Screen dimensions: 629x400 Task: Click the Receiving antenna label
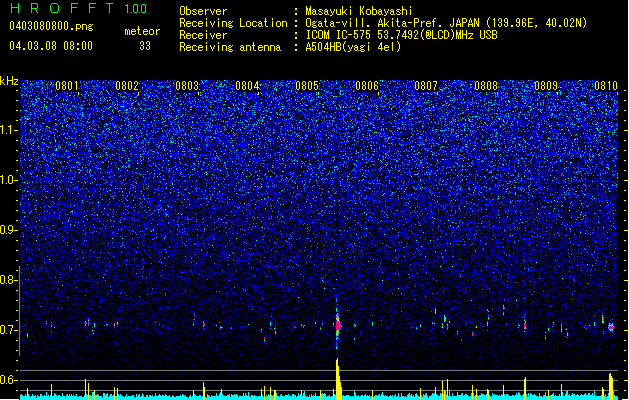[x=230, y=47]
